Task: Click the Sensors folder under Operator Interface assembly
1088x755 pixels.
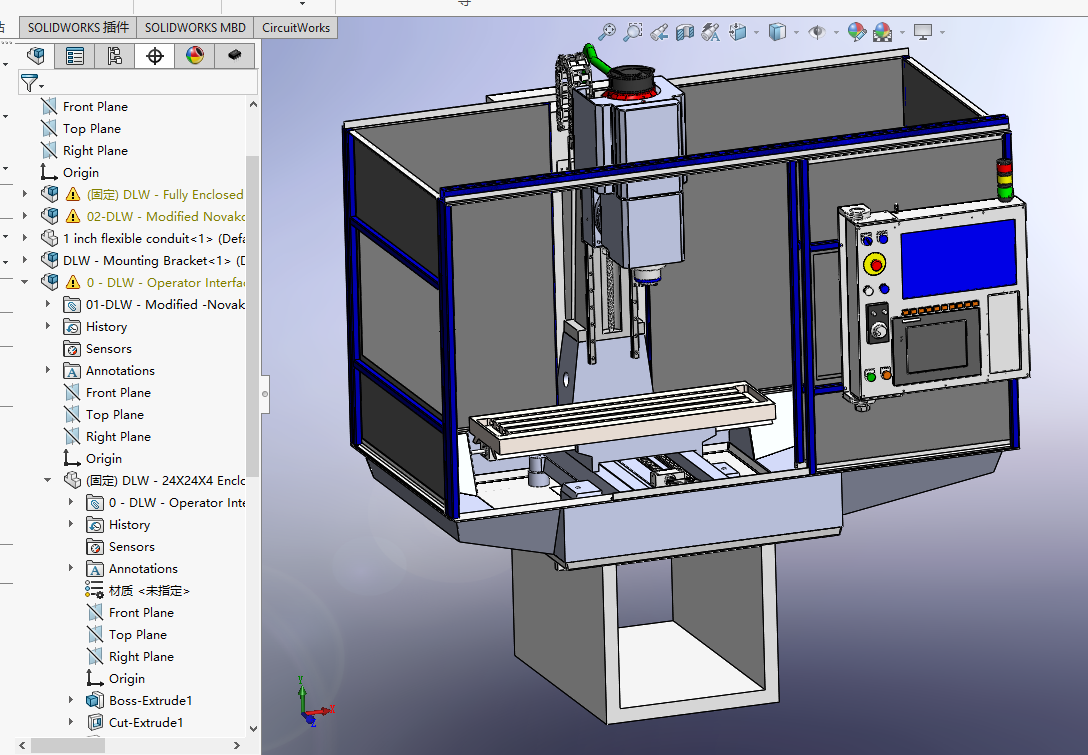Action: point(108,348)
